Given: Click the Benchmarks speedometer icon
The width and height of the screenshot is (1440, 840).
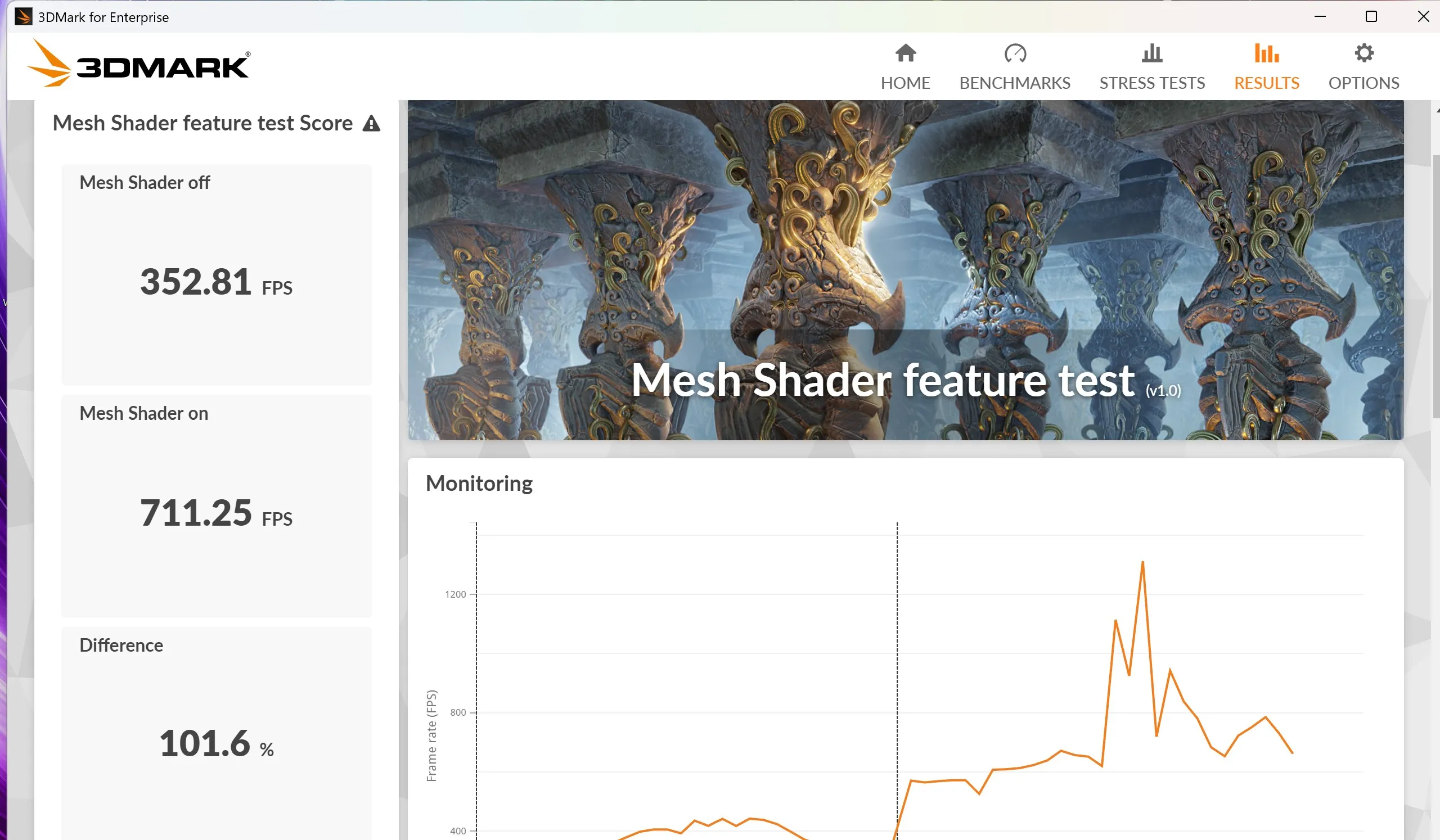Looking at the screenshot, I should (1015, 53).
